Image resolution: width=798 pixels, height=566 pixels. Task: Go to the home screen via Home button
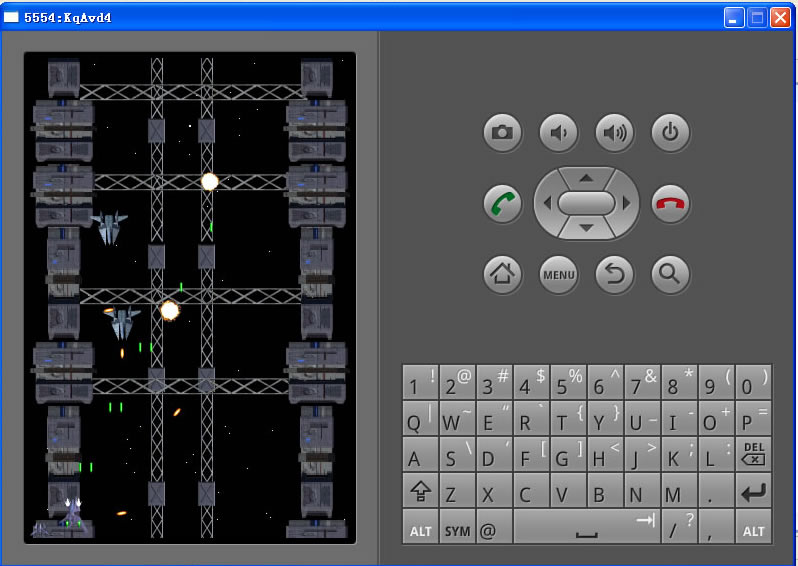coord(503,273)
